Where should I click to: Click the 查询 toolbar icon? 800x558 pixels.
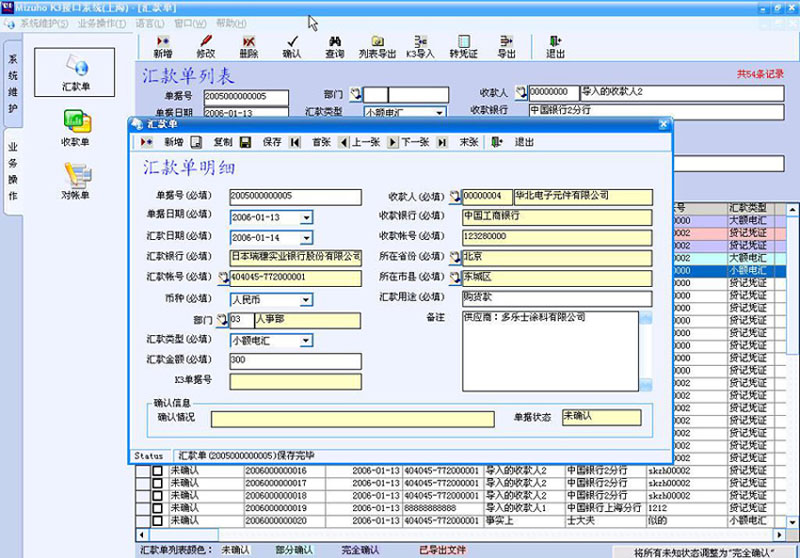pyautogui.click(x=334, y=46)
